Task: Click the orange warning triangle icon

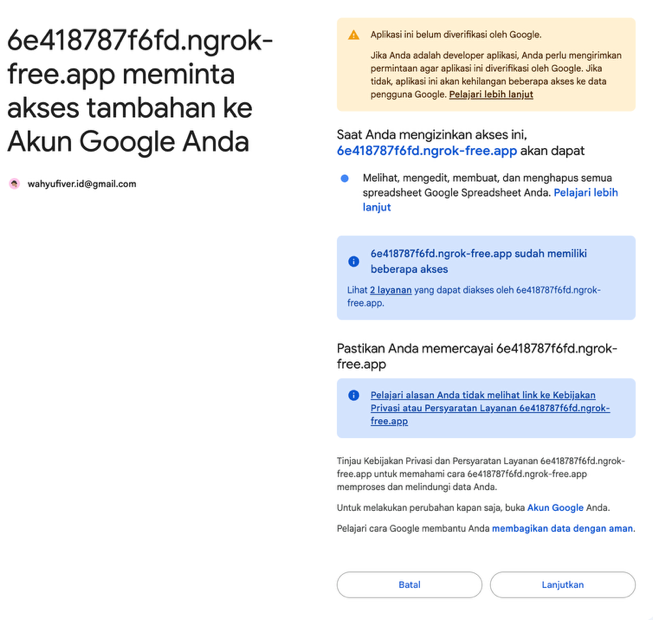Action: [x=354, y=35]
